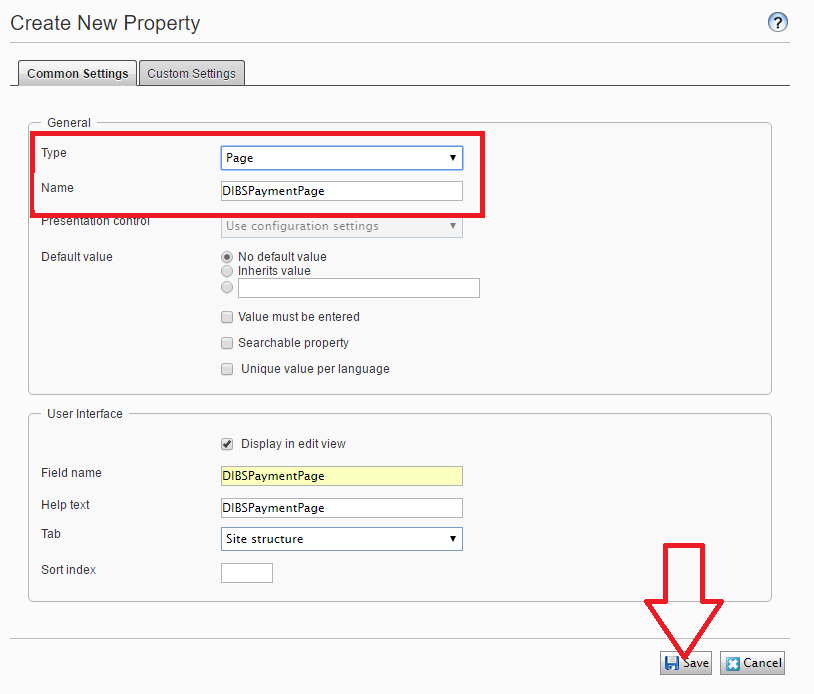Viewport: 814px width, 694px height.
Task: Open the Tab dropdown showing Site structure
Action: pyautogui.click(x=341, y=539)
